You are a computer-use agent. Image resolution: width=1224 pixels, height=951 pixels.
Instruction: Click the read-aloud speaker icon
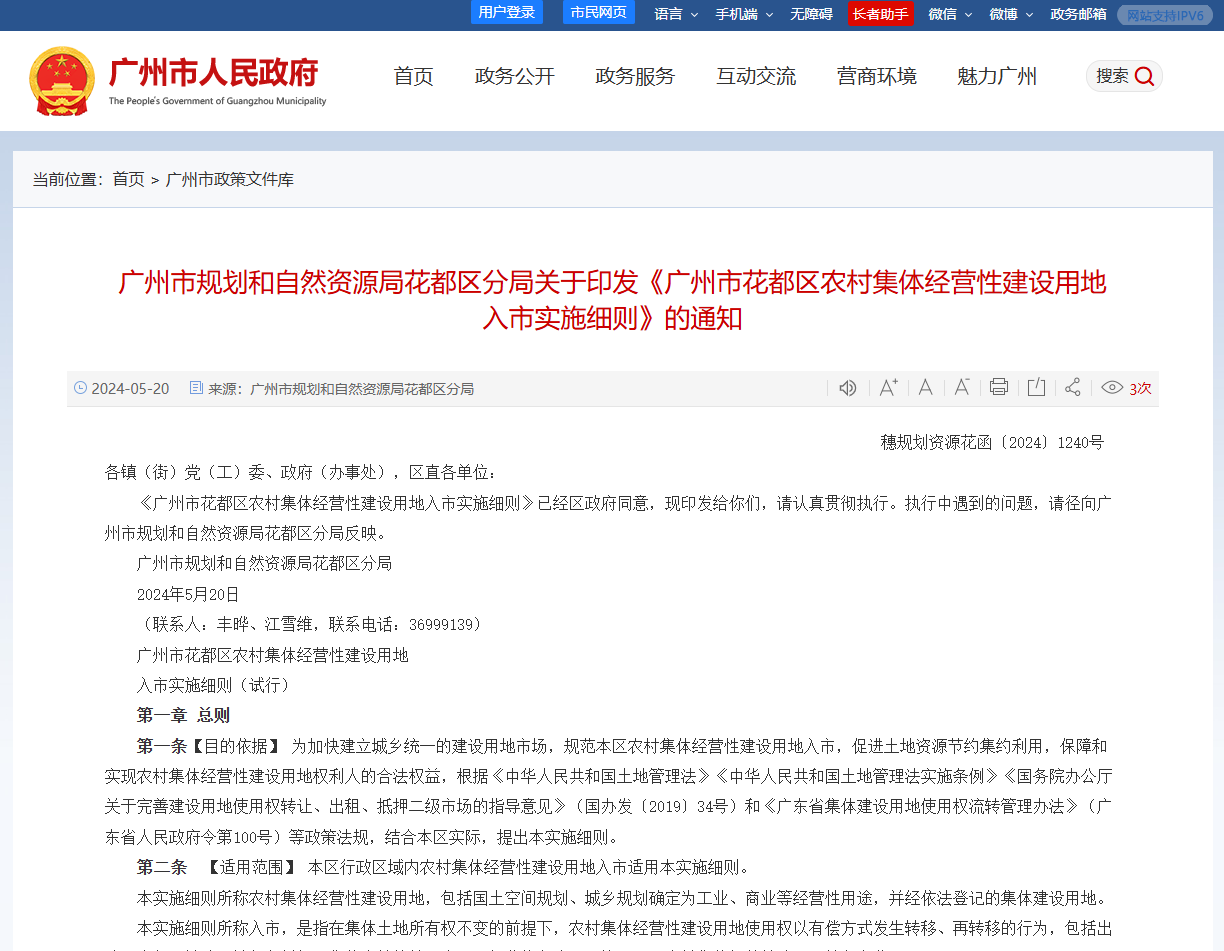pyautogui.click(x=848, y=388)
